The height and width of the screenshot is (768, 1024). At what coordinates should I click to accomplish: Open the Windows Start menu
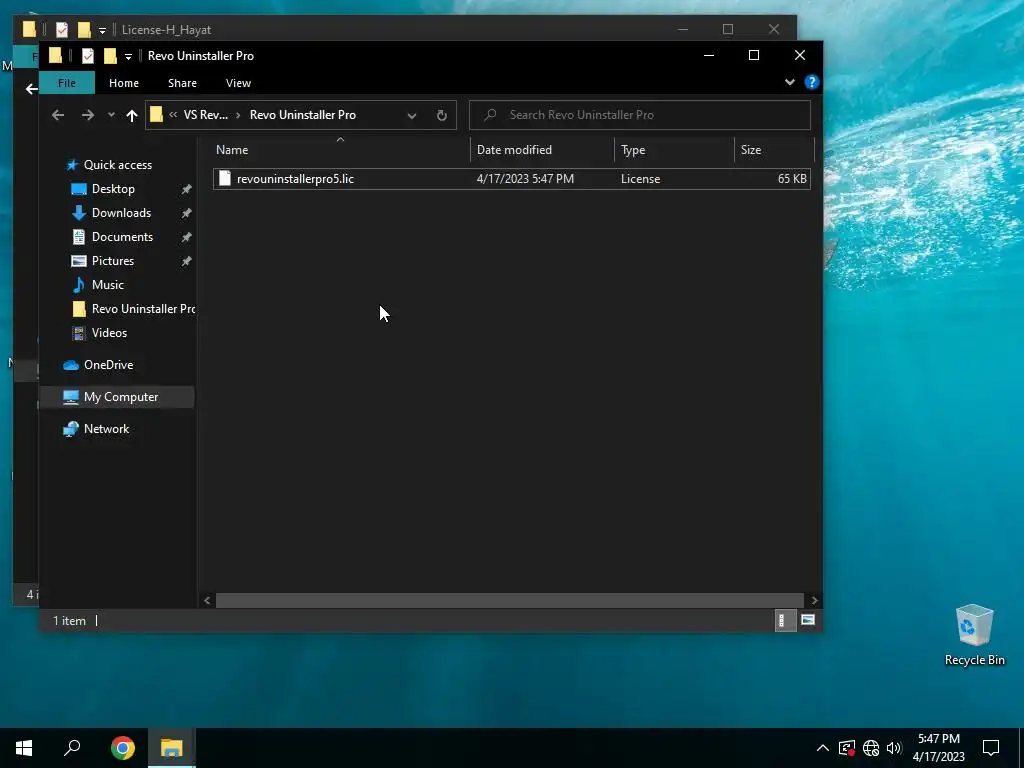[24, 748]
